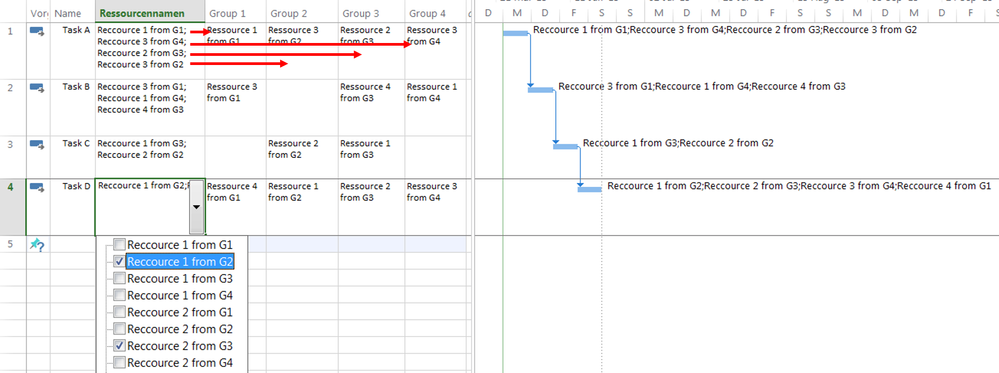Select row number 3 header
Screen dimensions: 999x373
[x=13, y=157]
